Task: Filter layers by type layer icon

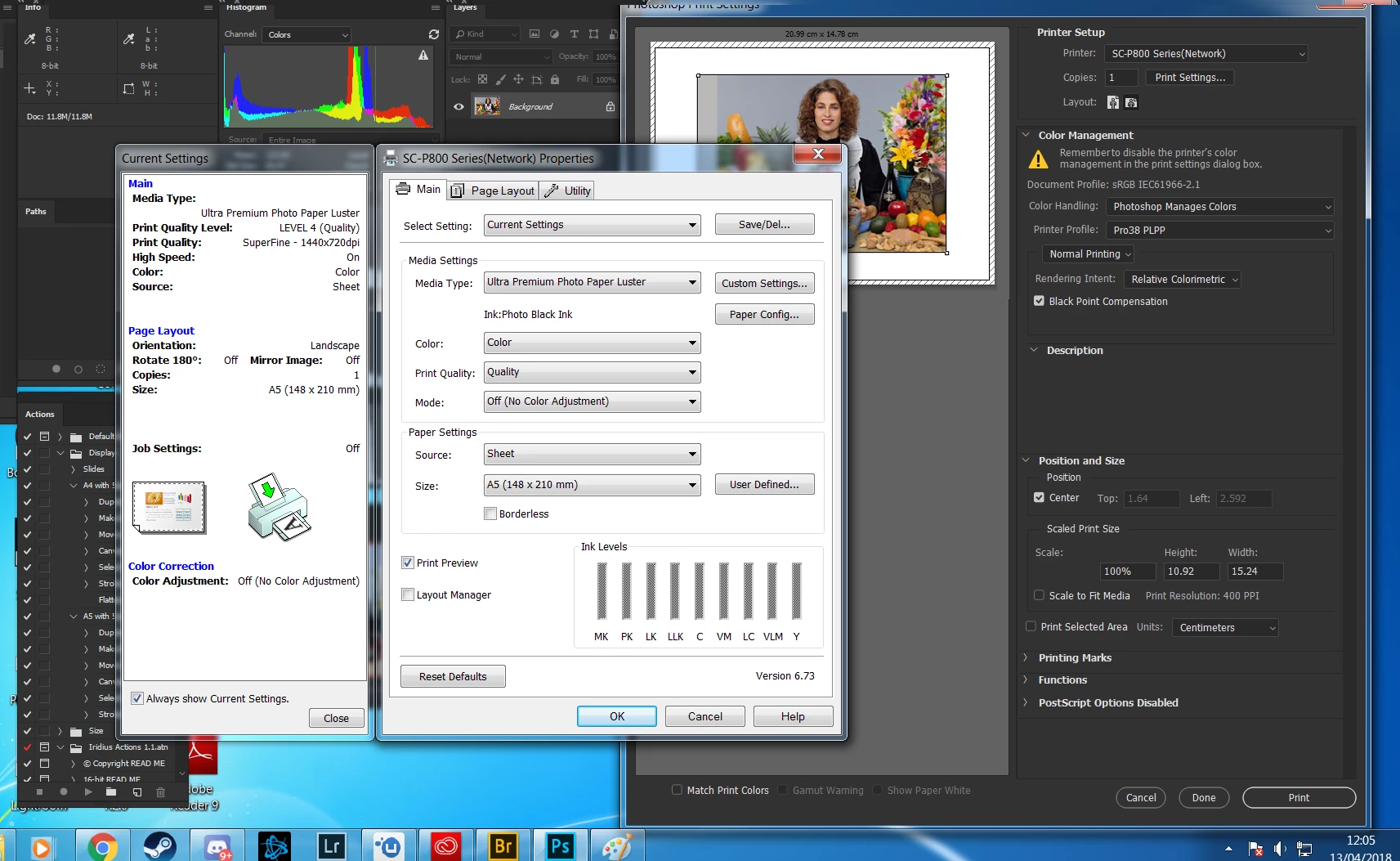Action: click(x=574, y=34)
